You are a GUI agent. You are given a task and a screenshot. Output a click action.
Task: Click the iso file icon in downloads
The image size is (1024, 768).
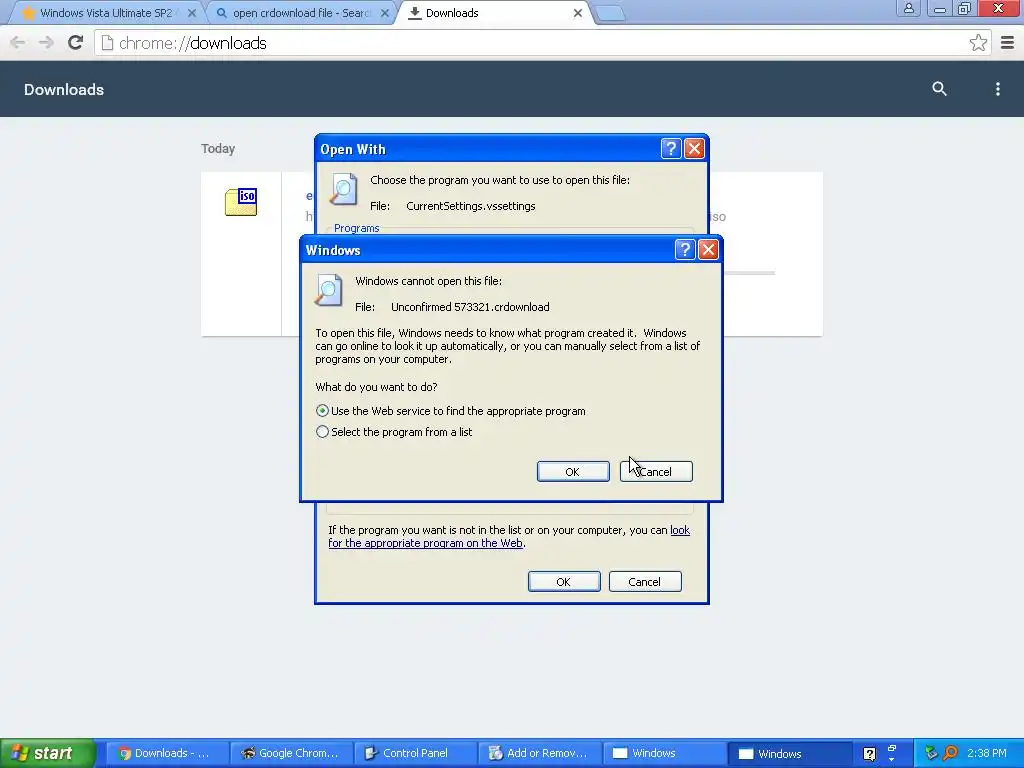click(241, 202)
